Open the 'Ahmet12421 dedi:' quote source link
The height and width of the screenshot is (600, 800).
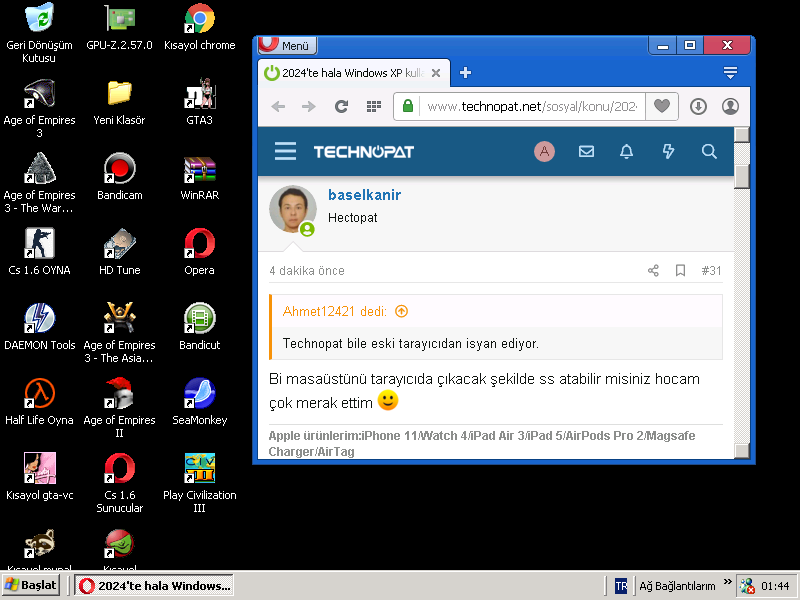coord(335,311)
